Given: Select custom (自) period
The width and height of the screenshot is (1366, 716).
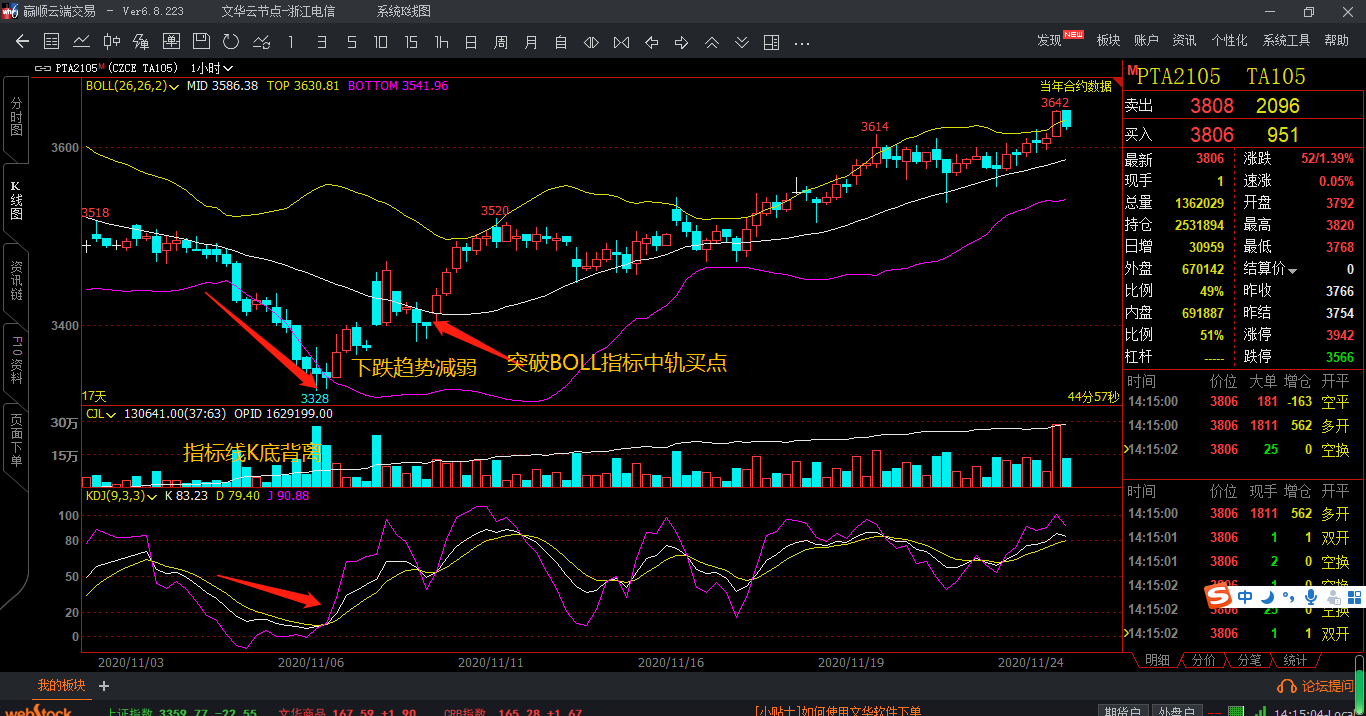Looking at the screenshot, I should 561,42.
